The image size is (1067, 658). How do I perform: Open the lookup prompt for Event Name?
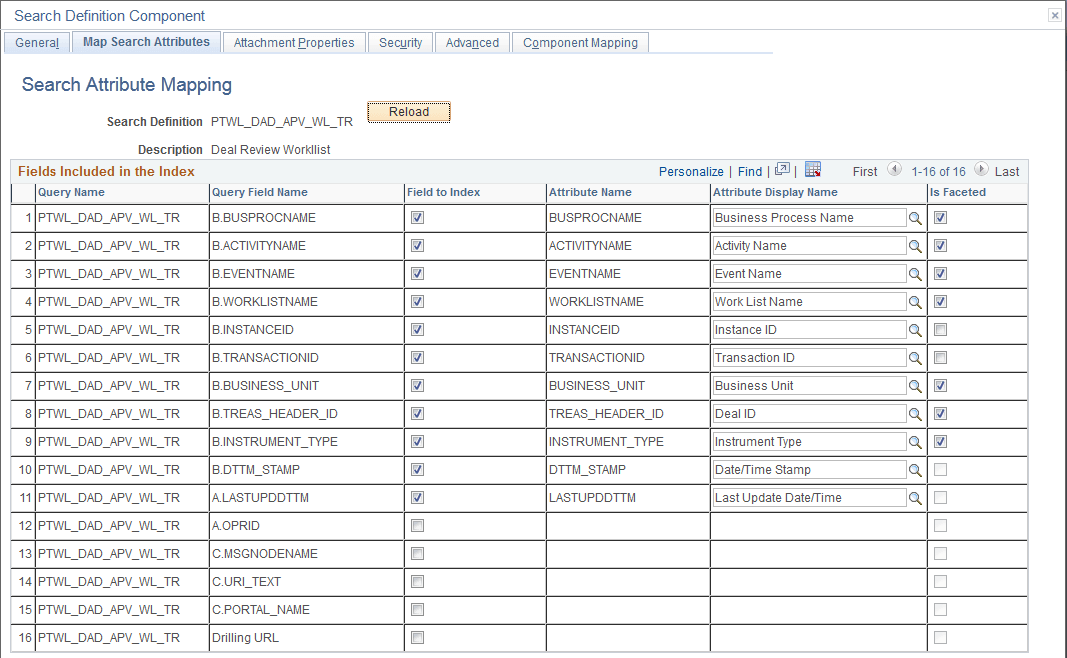(x=915, y=273)
